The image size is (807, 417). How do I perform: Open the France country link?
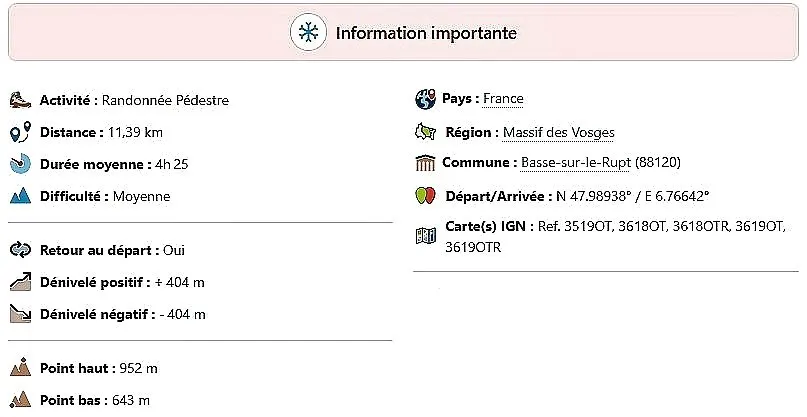point(503,99)
